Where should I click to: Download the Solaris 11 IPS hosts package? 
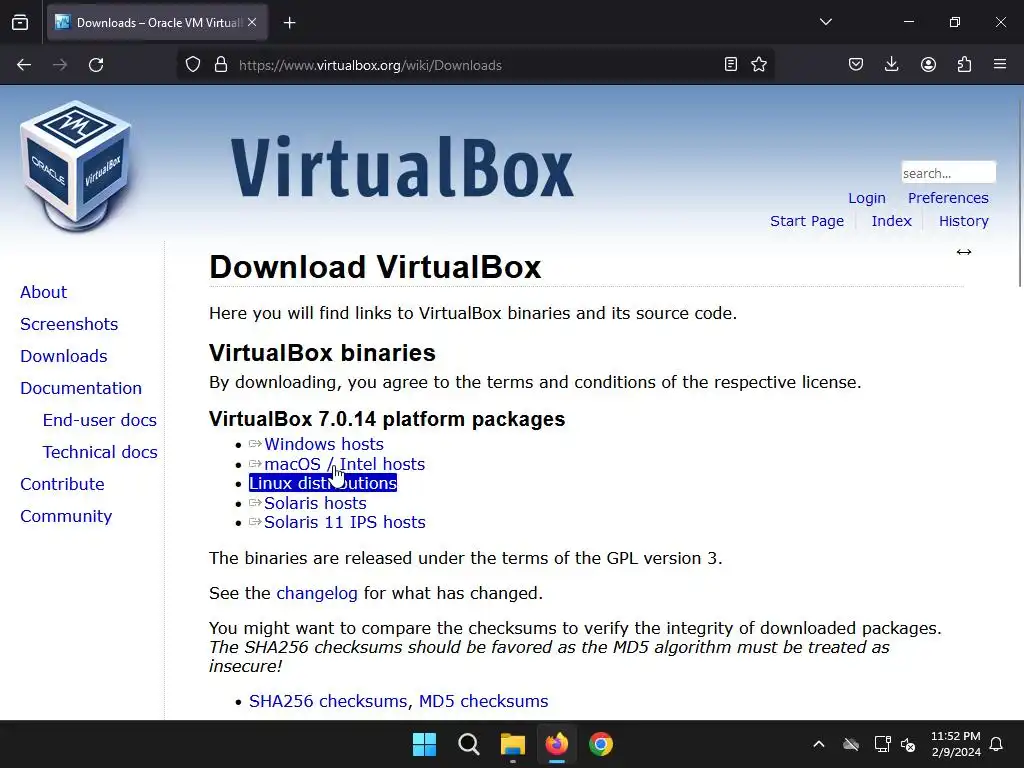pos(344,522)
